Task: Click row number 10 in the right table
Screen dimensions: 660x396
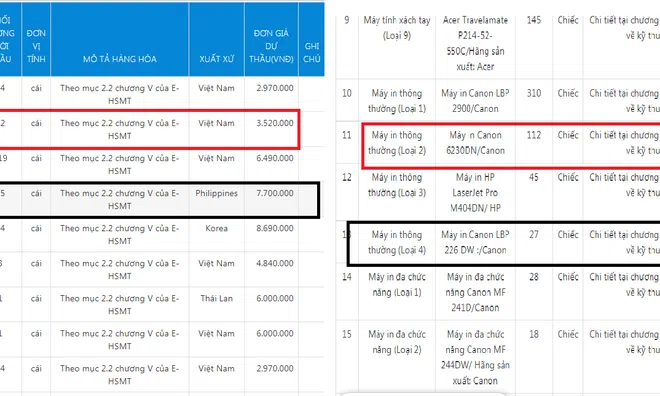Action: click(347, 93)
